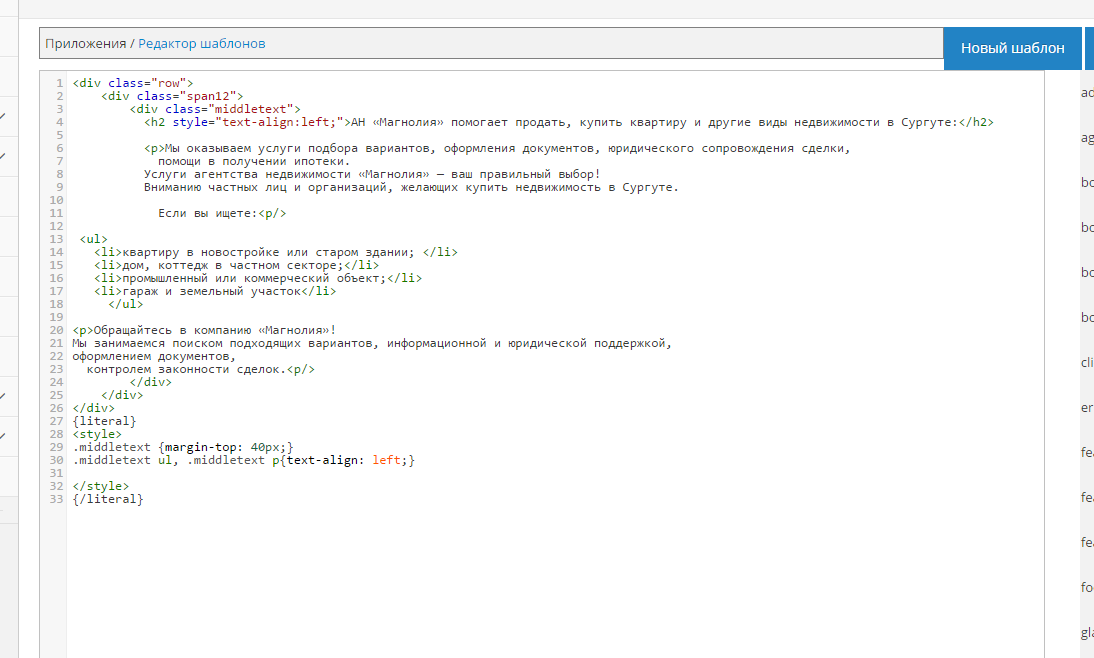The width and height of the screenshot is (1094, 658).
Task: Click the Новый шаблон button
Action: (x=1012, y=48)
